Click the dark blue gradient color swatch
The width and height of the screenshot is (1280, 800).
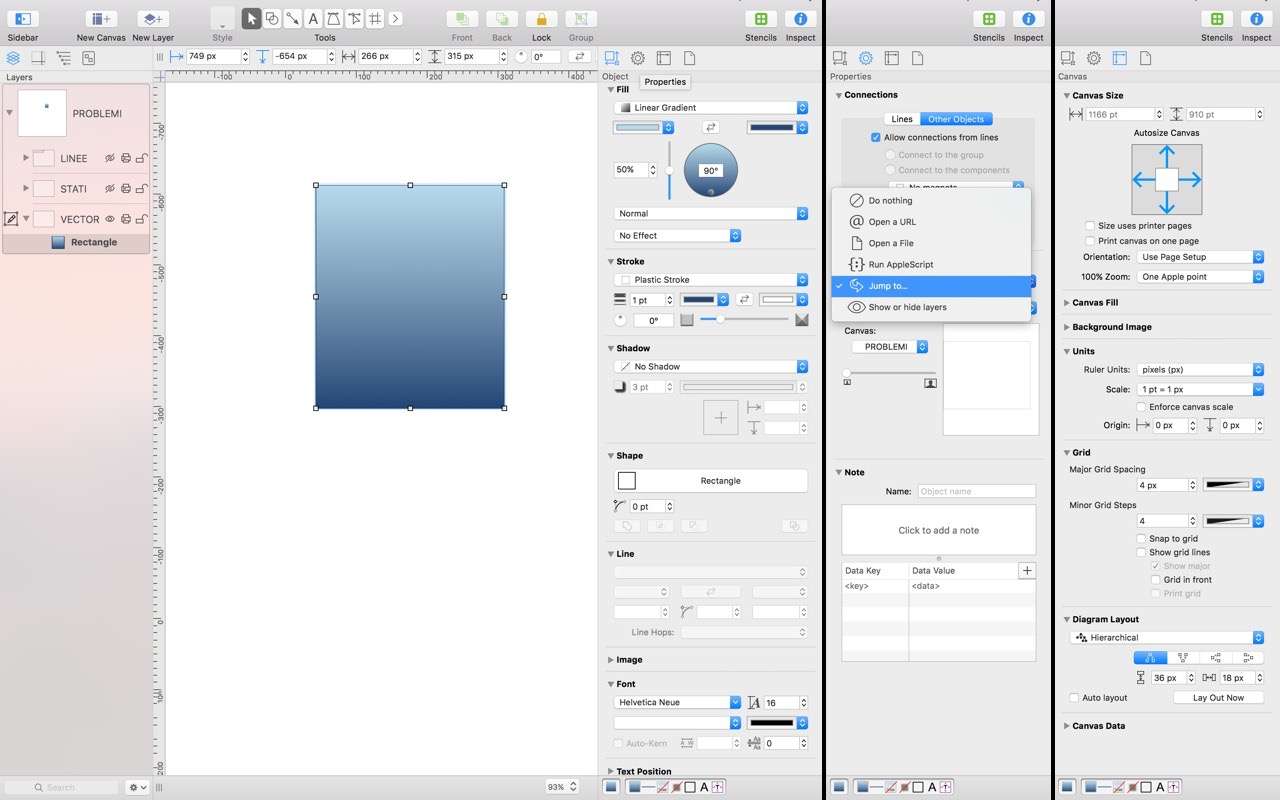pyautogui.click(x=771, y=128)
